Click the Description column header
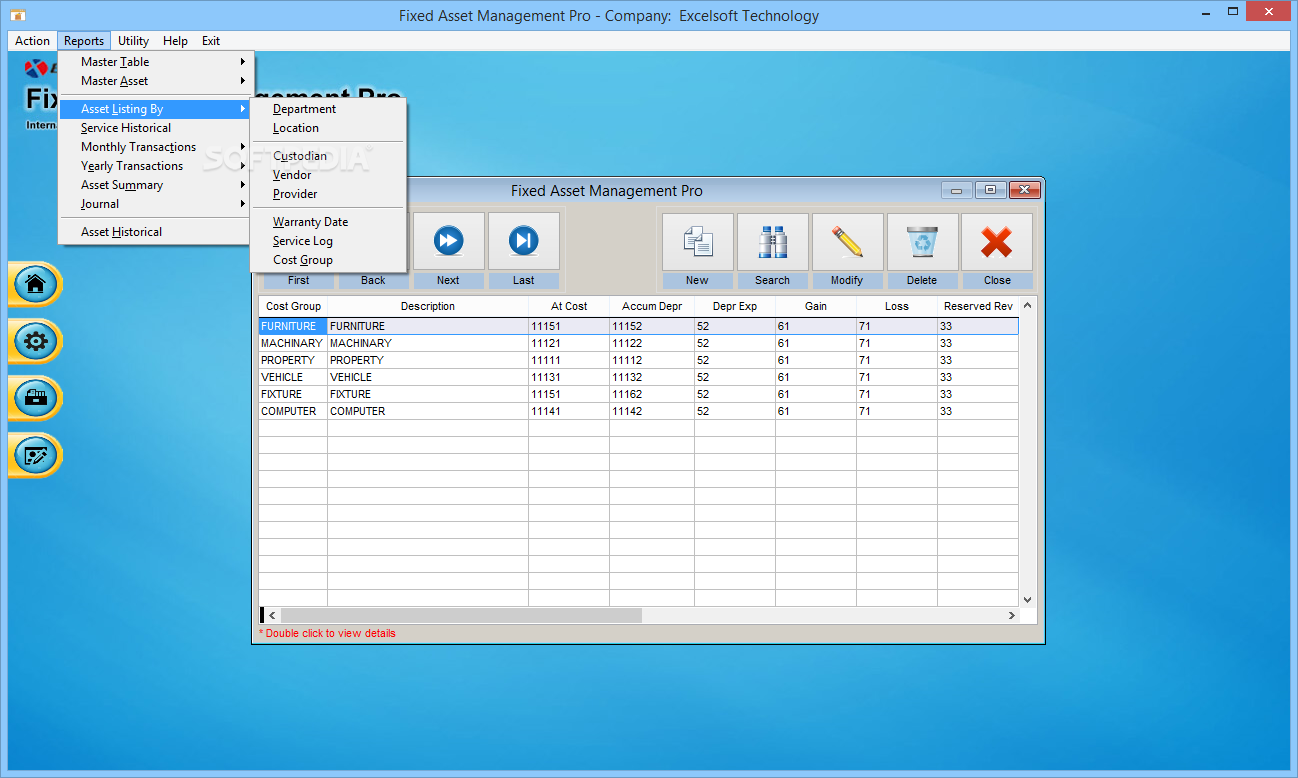Screen dimensions: 1298x778 428,307
